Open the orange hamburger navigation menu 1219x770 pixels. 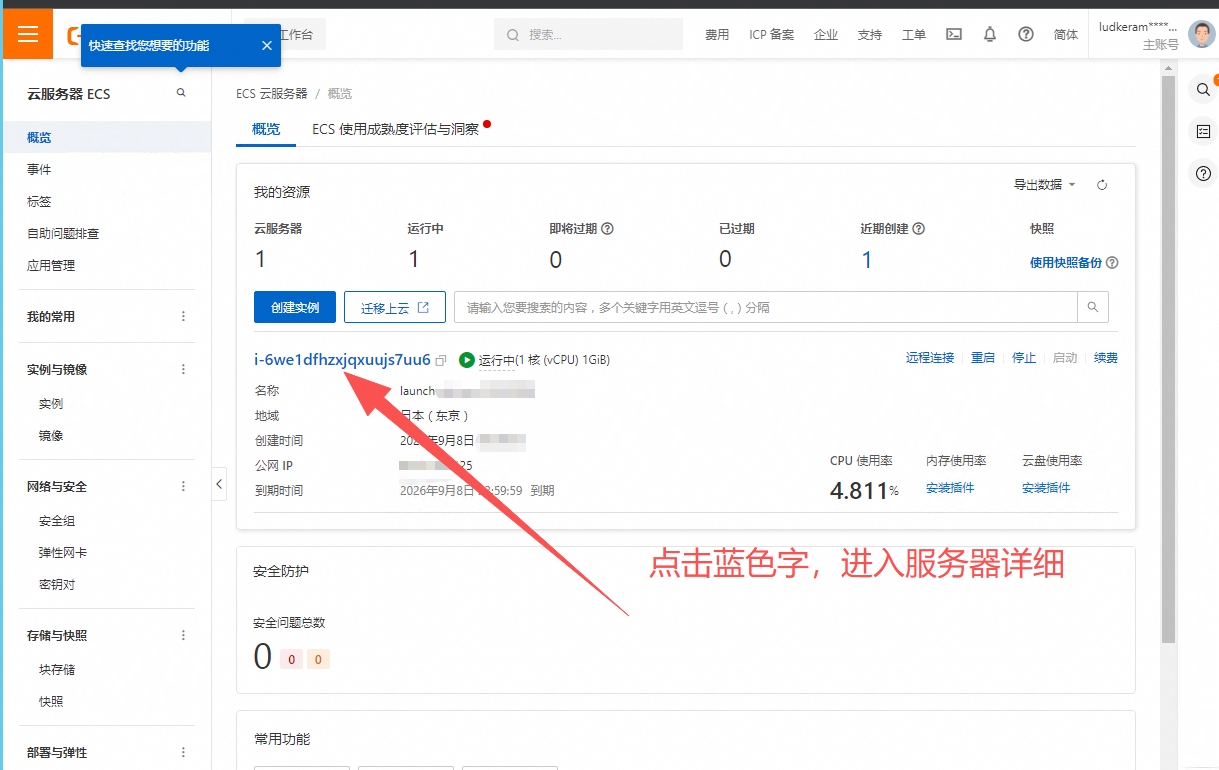27,34
